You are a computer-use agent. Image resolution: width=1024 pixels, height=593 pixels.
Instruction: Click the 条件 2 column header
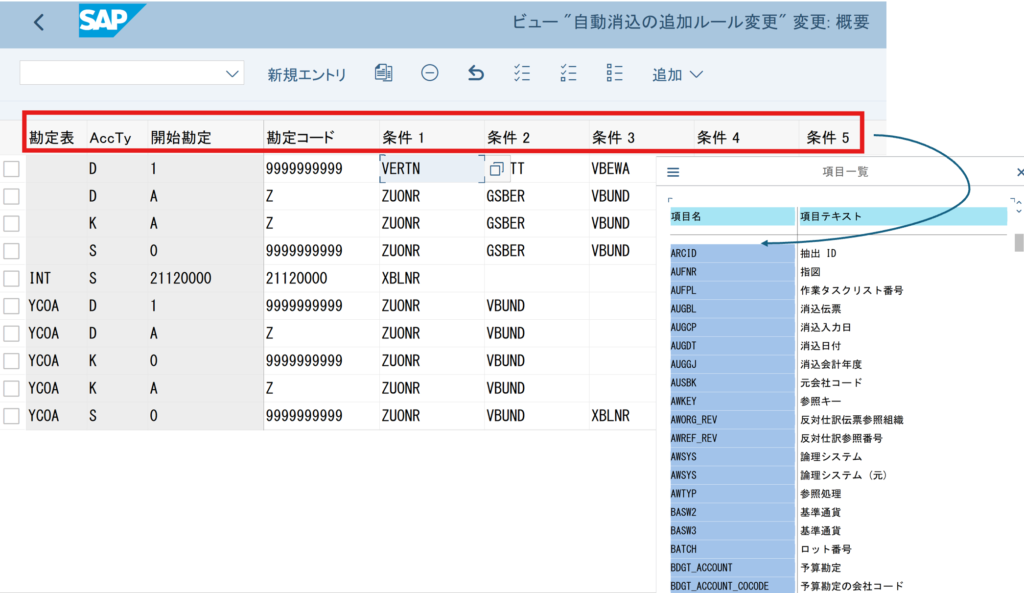click(508, 138)
